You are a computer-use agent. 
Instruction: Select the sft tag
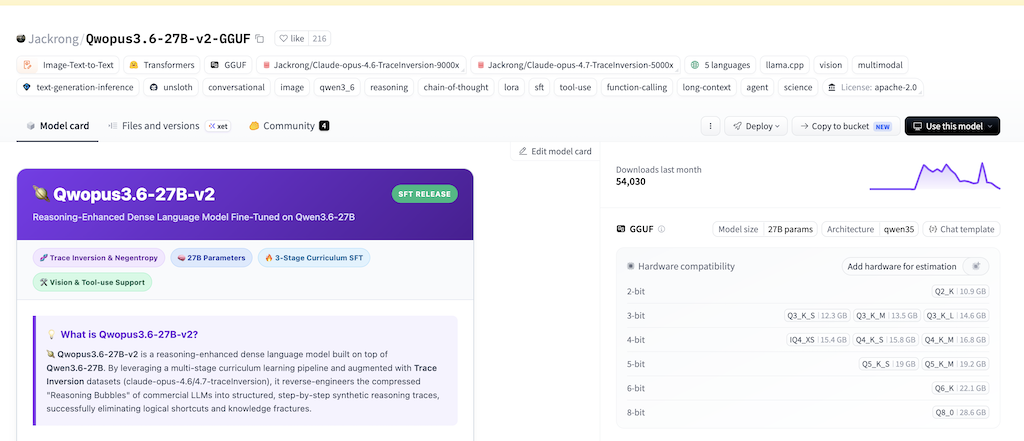click(x=539, y=87)
